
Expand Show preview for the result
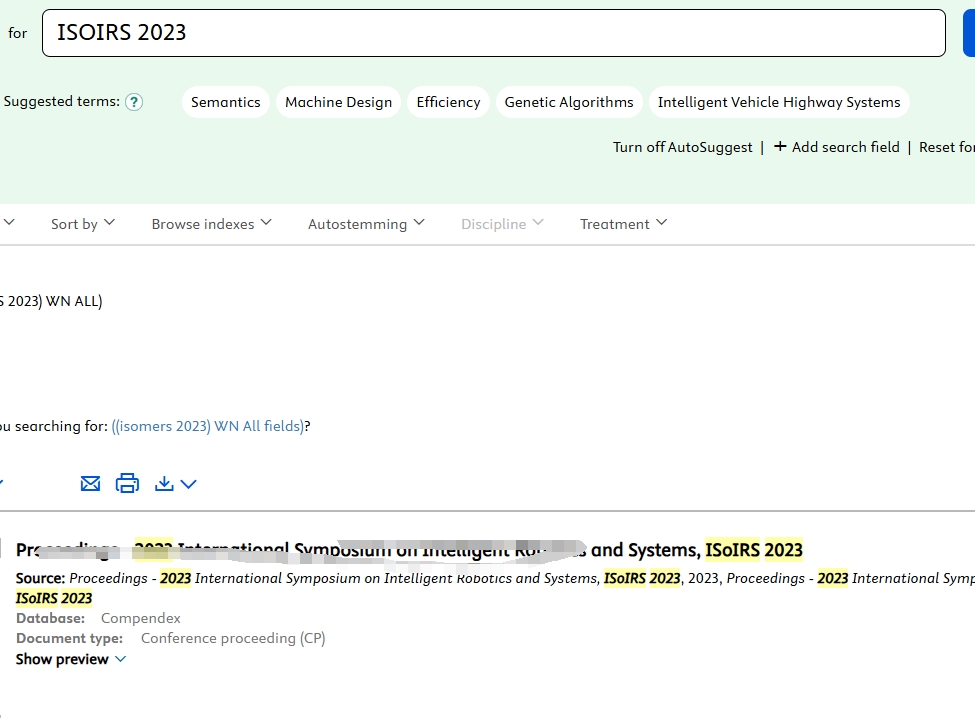click(71, 659)
